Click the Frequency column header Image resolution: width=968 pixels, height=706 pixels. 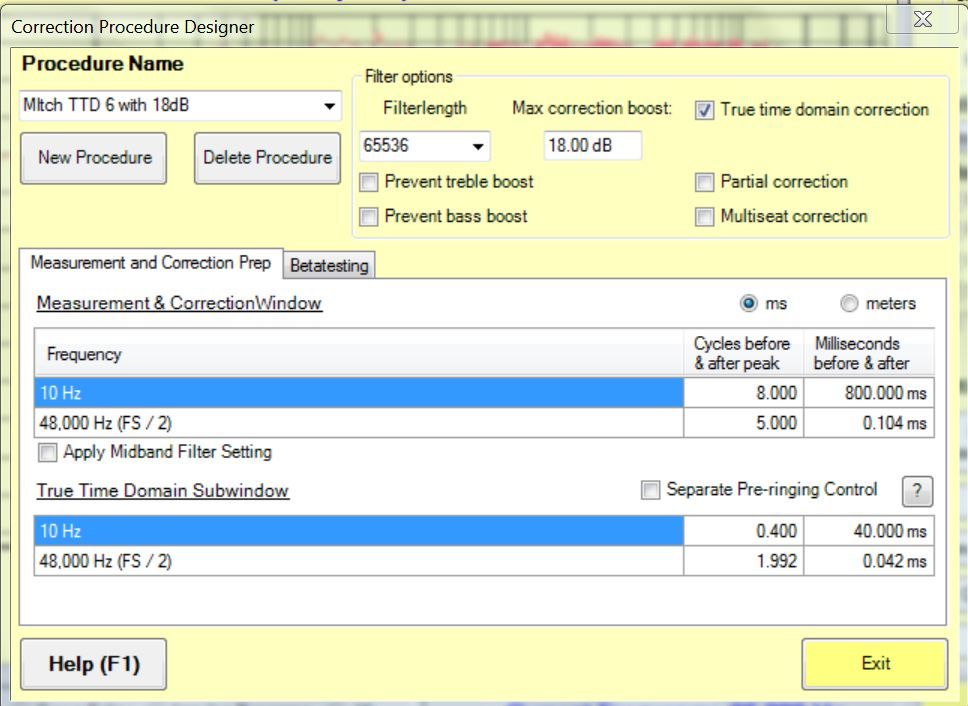click(359, 354)
